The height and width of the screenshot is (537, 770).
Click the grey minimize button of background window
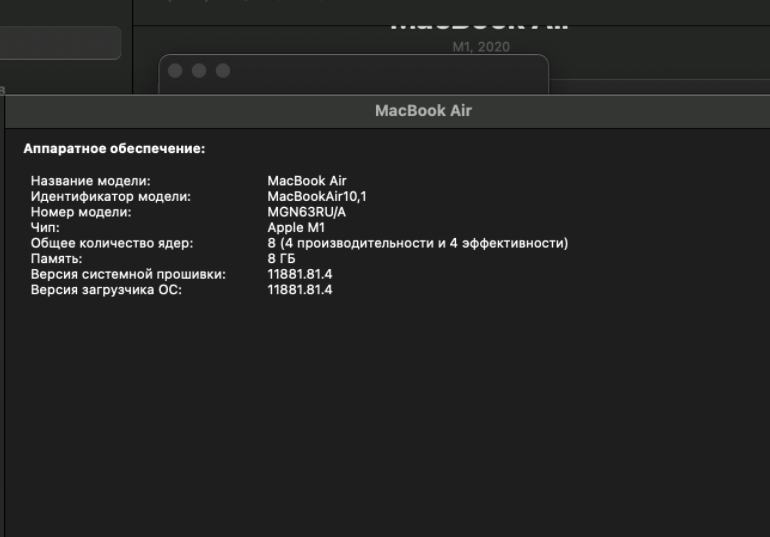point(199,71)
